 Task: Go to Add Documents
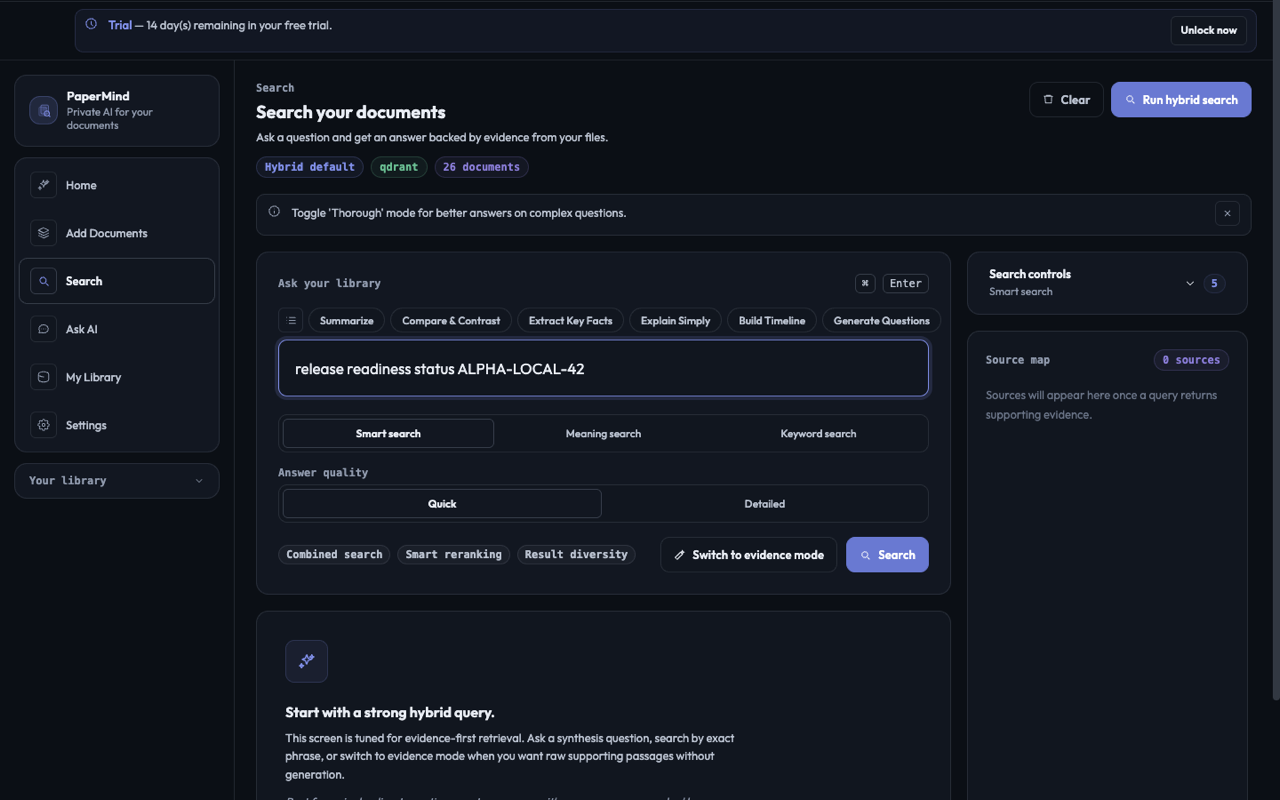pyautogui.click(x=117, y=233)
